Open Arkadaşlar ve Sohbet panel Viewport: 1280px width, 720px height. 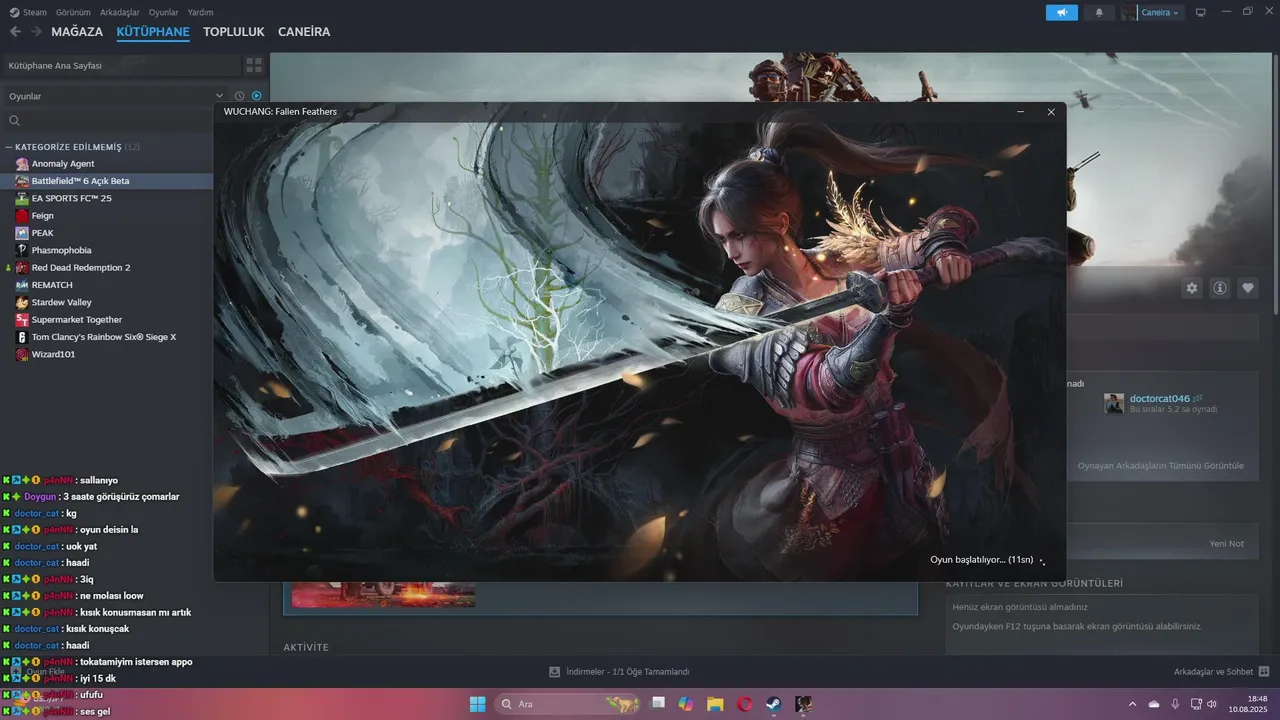point(1222,672)
